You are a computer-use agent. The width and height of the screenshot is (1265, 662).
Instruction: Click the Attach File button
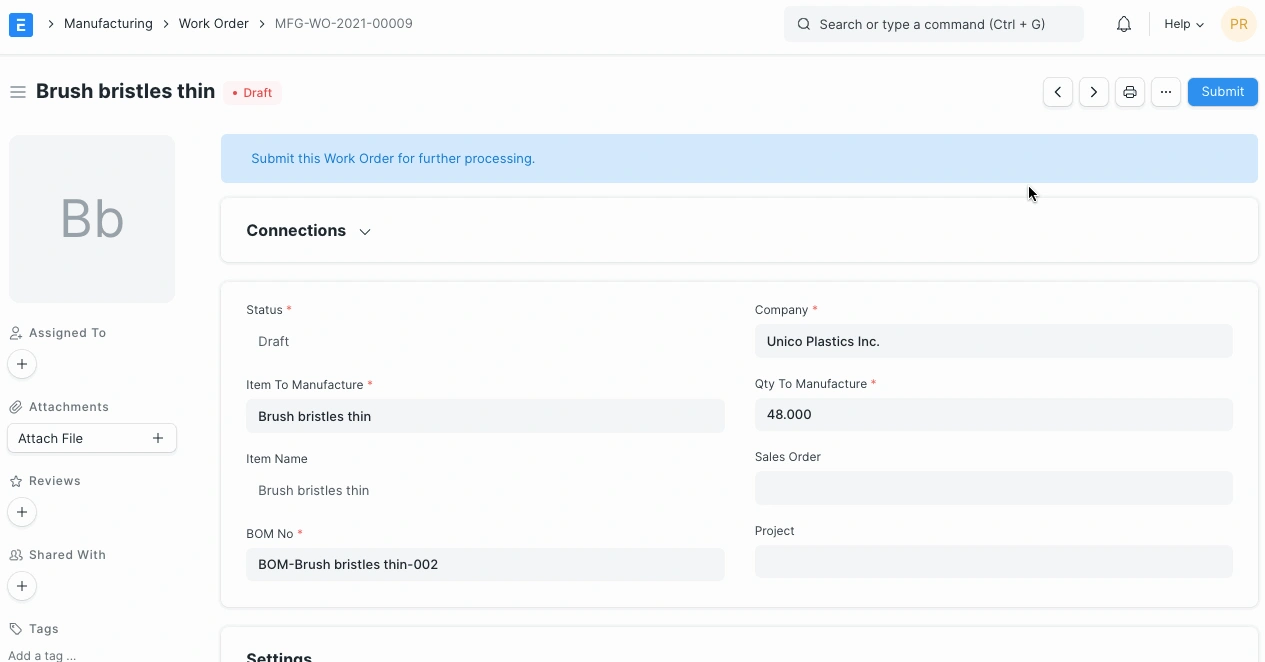91,438
